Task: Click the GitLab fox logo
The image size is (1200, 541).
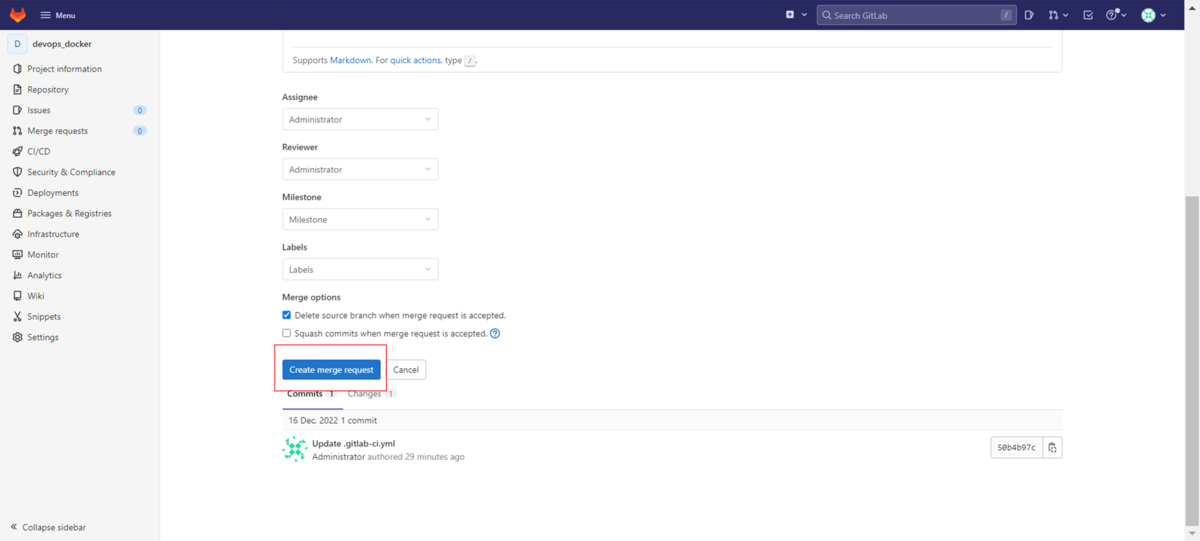Action: click(18, 15)
